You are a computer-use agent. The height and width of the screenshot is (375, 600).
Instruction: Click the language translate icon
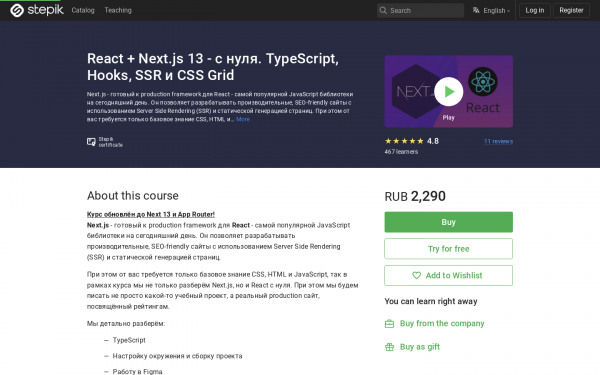(x=476, y=10)
